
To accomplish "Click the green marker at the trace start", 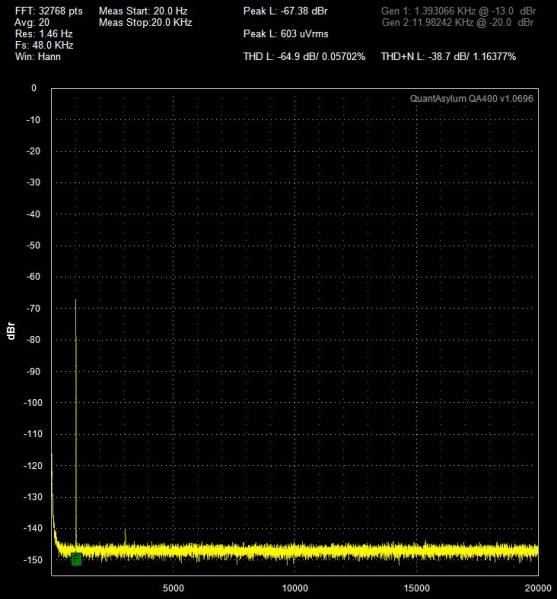I will 76,559.
